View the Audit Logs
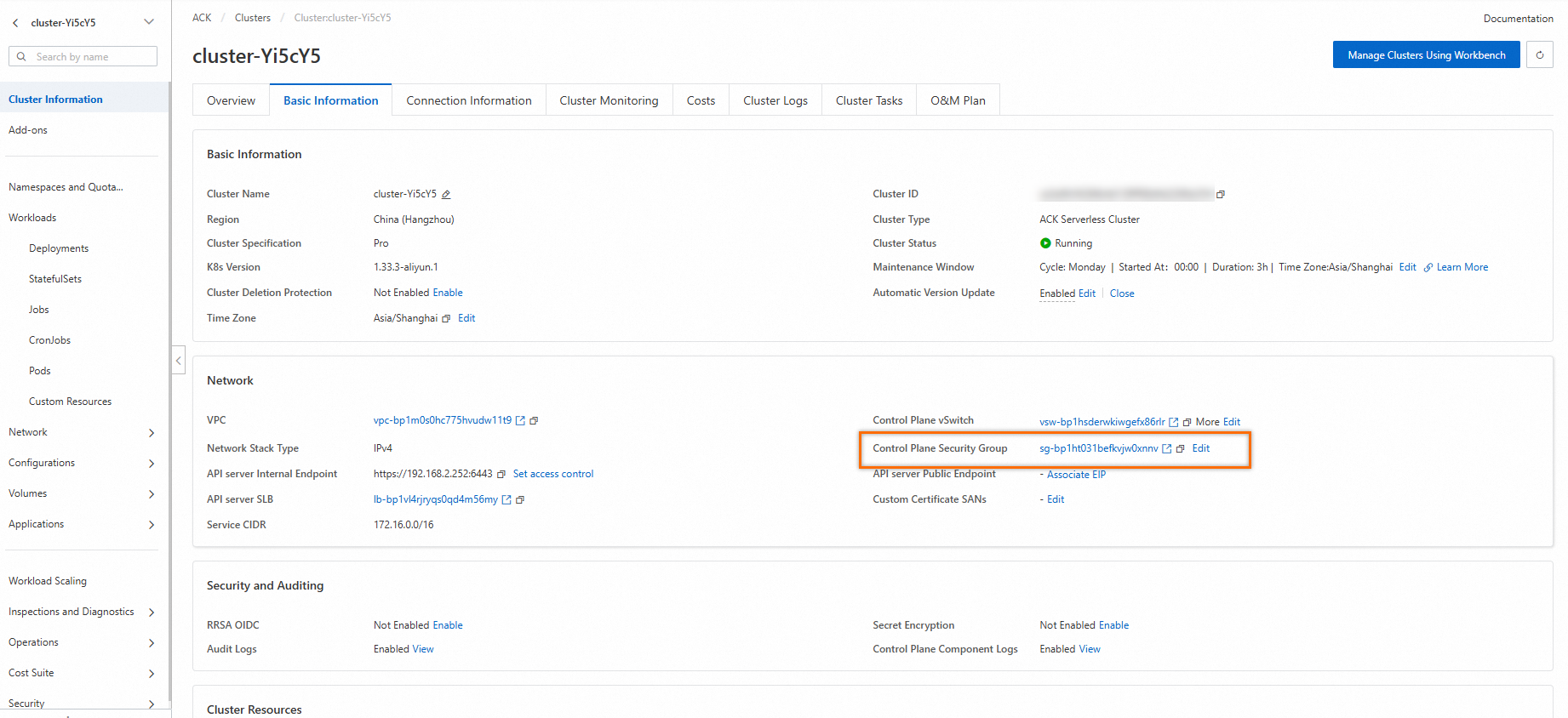Viewport: 1568px width, 718px height. click(423, 649)
